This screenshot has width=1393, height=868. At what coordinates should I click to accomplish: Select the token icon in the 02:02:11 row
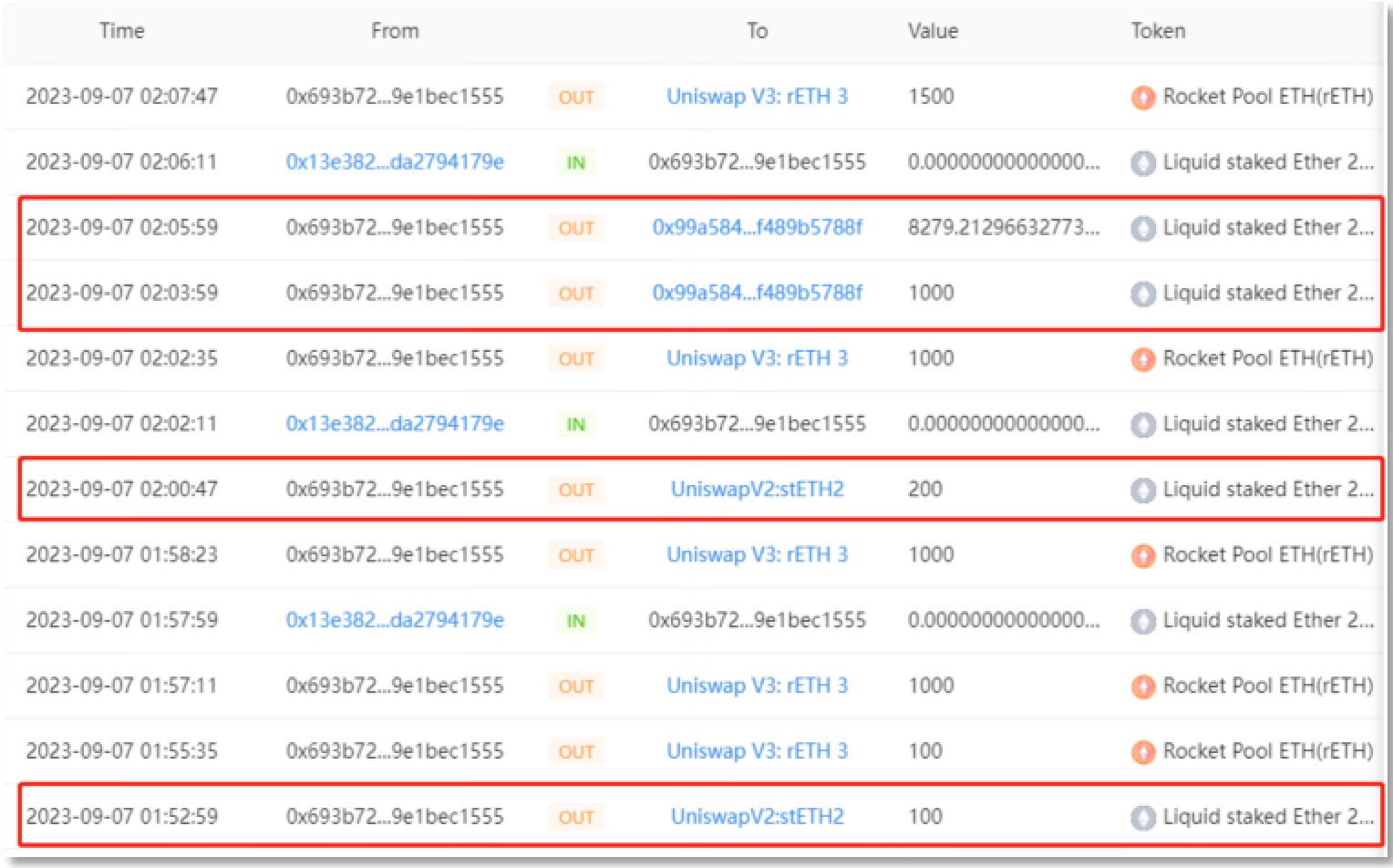1143,425
